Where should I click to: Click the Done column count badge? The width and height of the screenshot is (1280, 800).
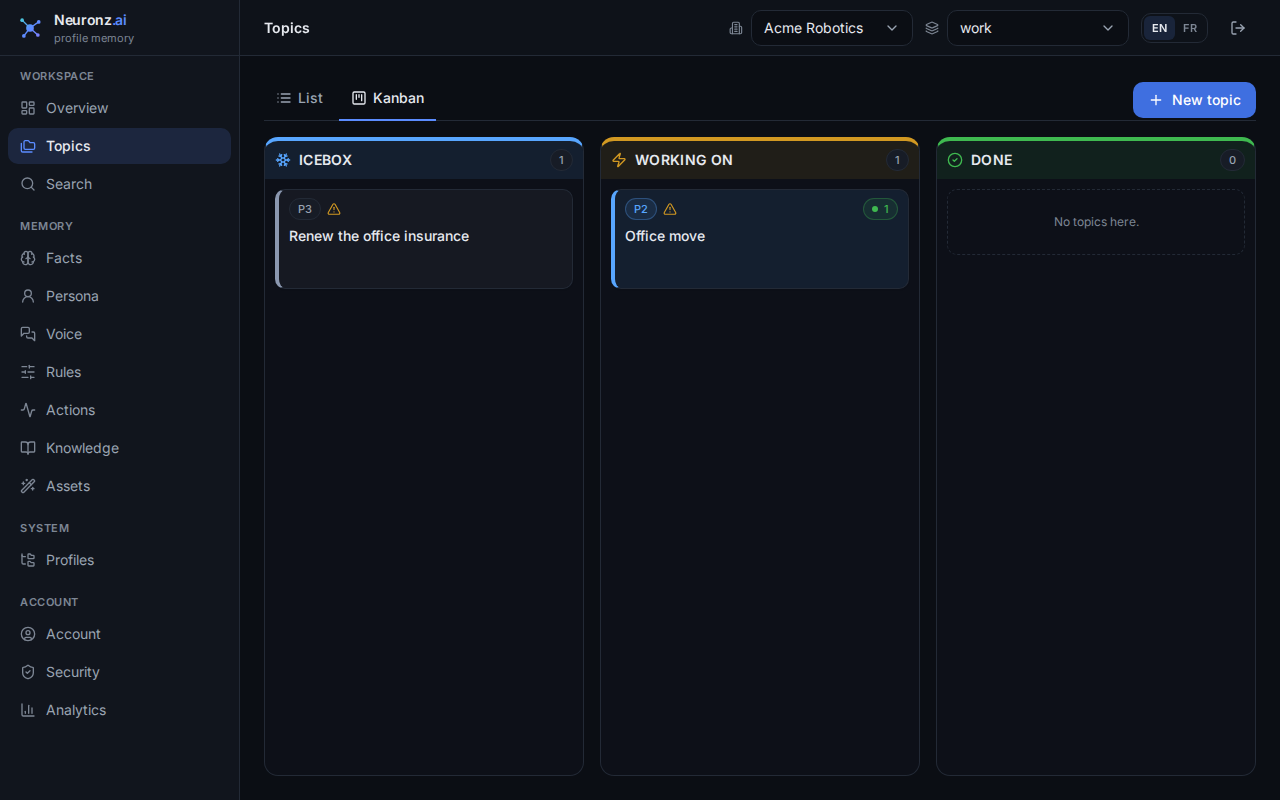tap(1232, 160)
